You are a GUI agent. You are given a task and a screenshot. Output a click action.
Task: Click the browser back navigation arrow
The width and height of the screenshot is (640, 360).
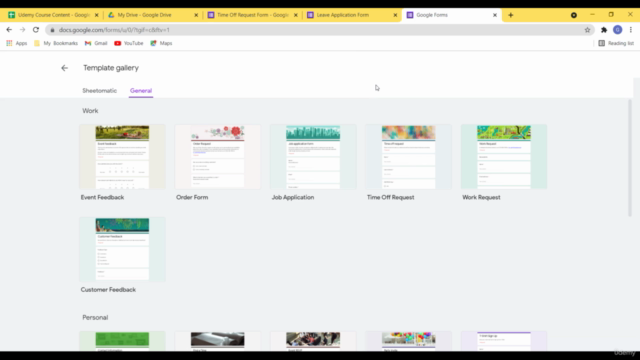[9, 30]
